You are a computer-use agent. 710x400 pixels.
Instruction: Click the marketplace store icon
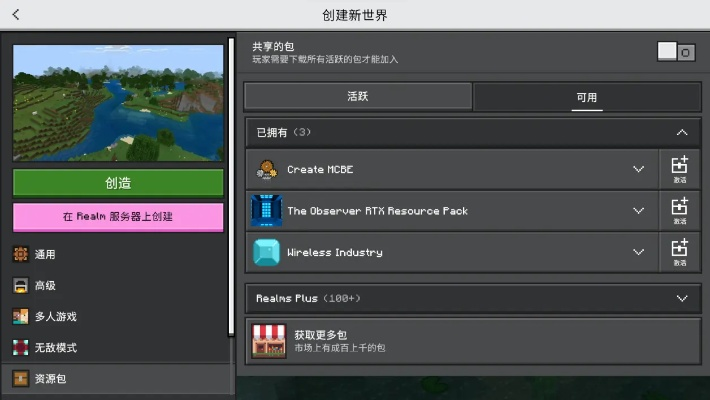tap(268, 341)
